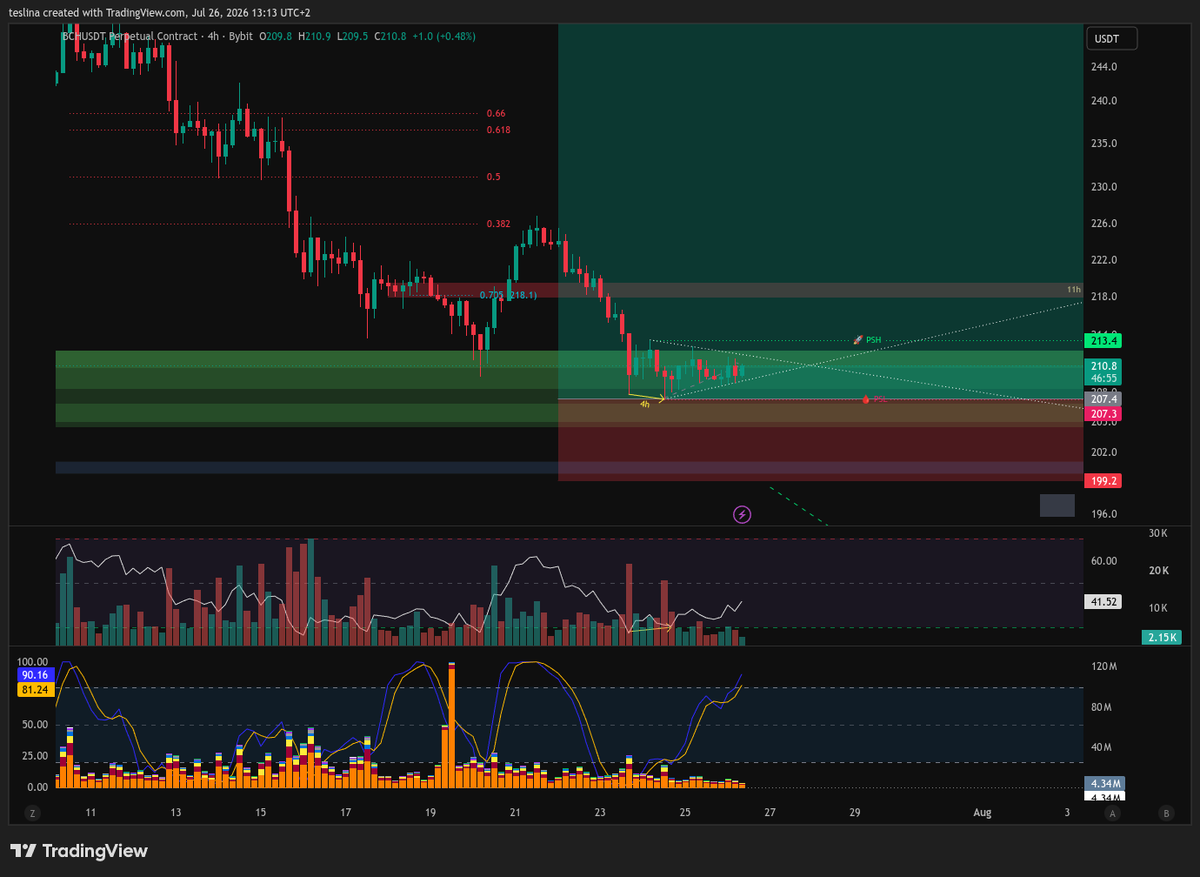This screenshot has width=1200, height=877.
Task: Click the 19 date label on the time axis
Action: pyautogui.click(x=431, y=813)
